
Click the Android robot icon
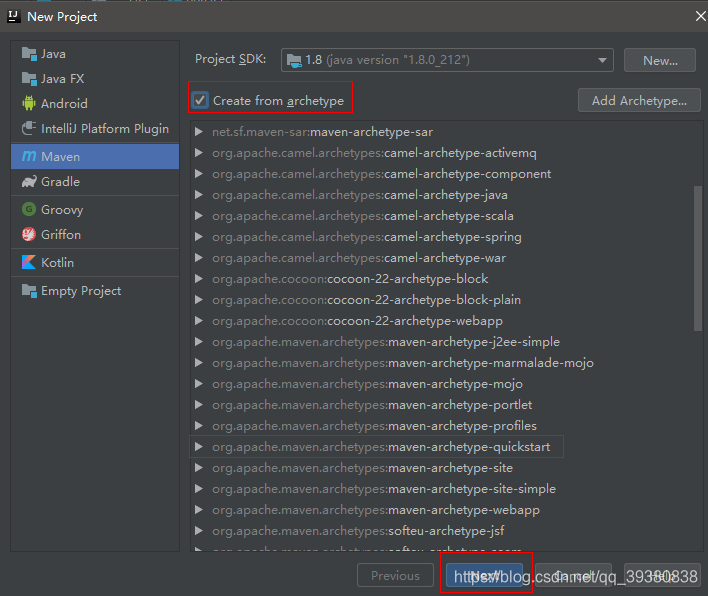pos(29,103)
